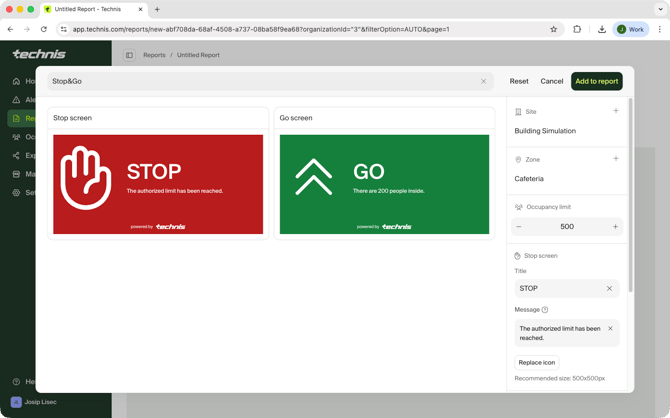Open the Josip Lisec user profile
Image resolution: width=670 pixels, height=418 pixels.
[x=34, y=402]
